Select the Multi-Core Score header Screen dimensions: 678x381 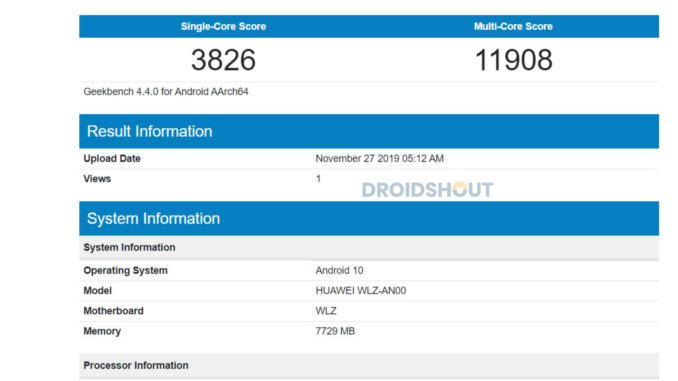[x=513, y=26]
